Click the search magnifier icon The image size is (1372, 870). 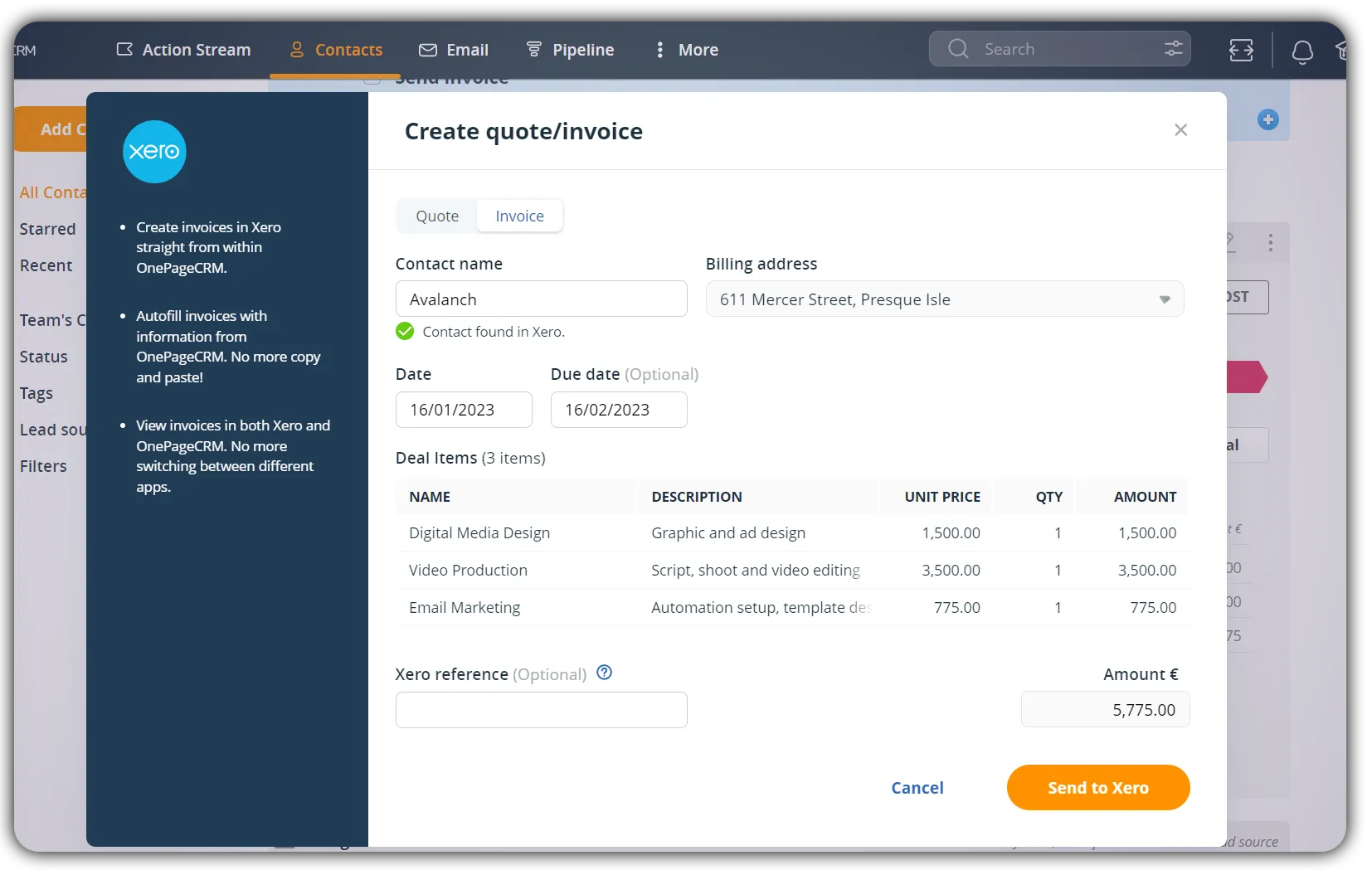pos(958,49)
